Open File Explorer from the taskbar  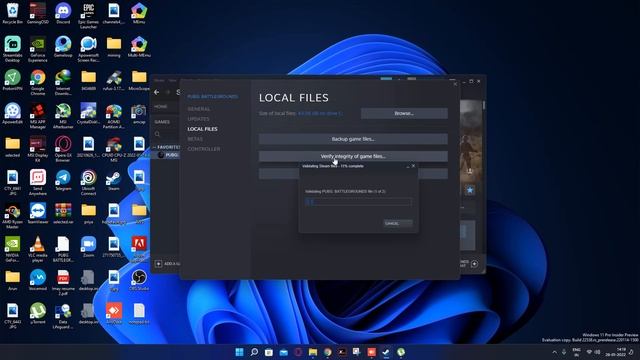point(313,352)
